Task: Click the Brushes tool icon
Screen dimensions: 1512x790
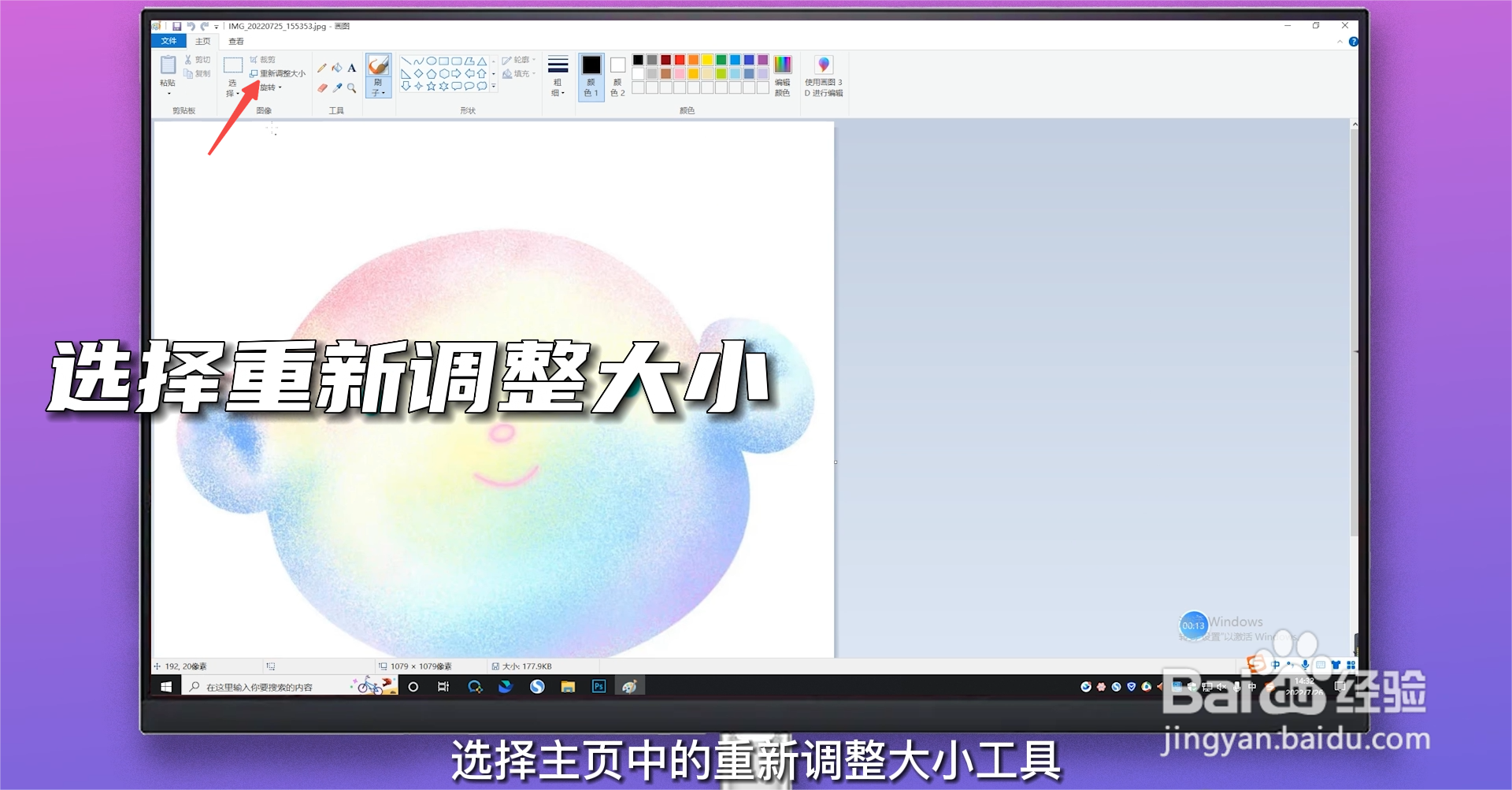Action: [378, 65]
